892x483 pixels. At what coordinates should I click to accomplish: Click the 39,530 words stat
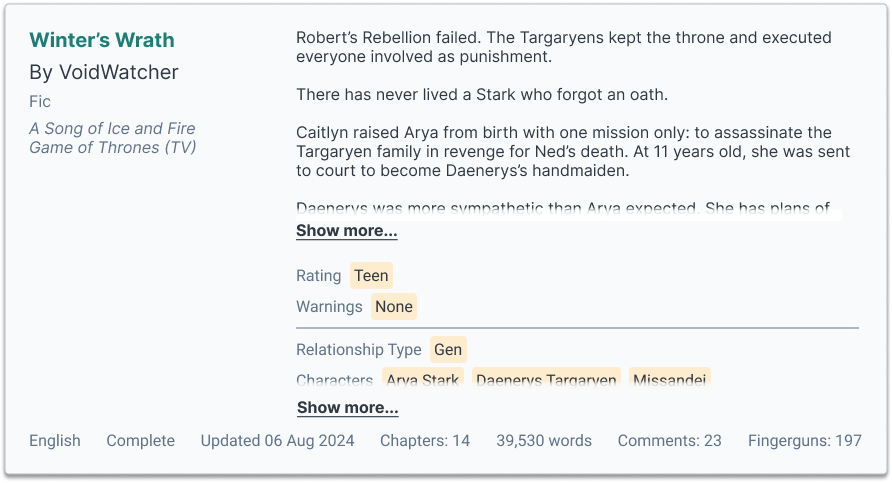click(544, 441)
